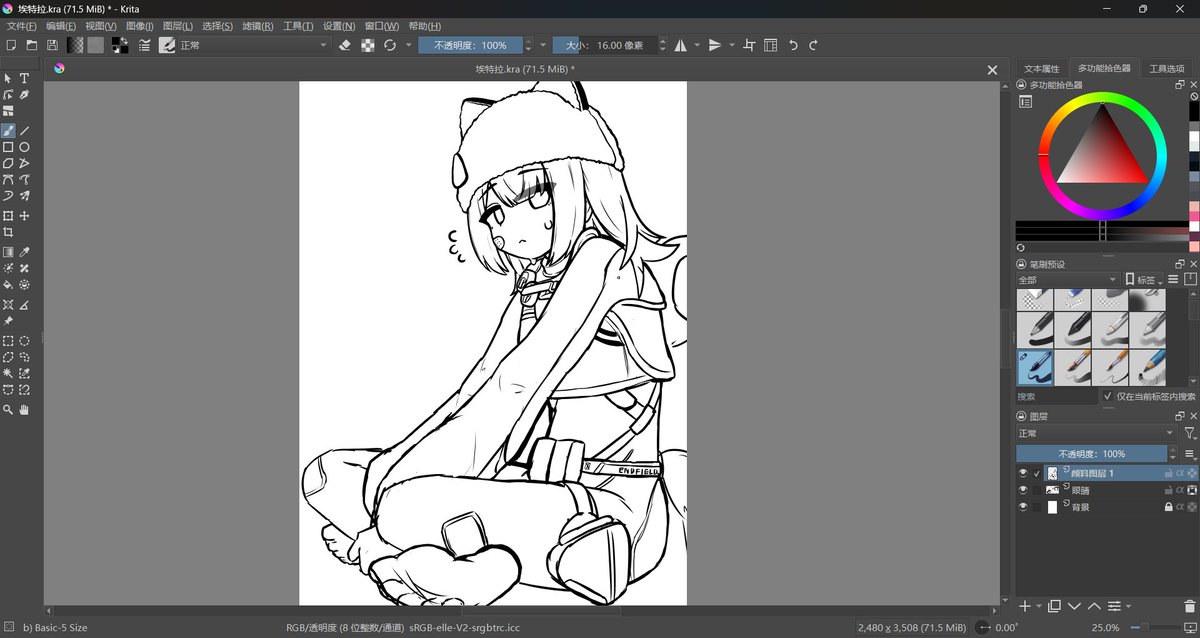Activate the Zoom magnifier tool
The width and height of the screenshot is (1200, 638).
8,410
